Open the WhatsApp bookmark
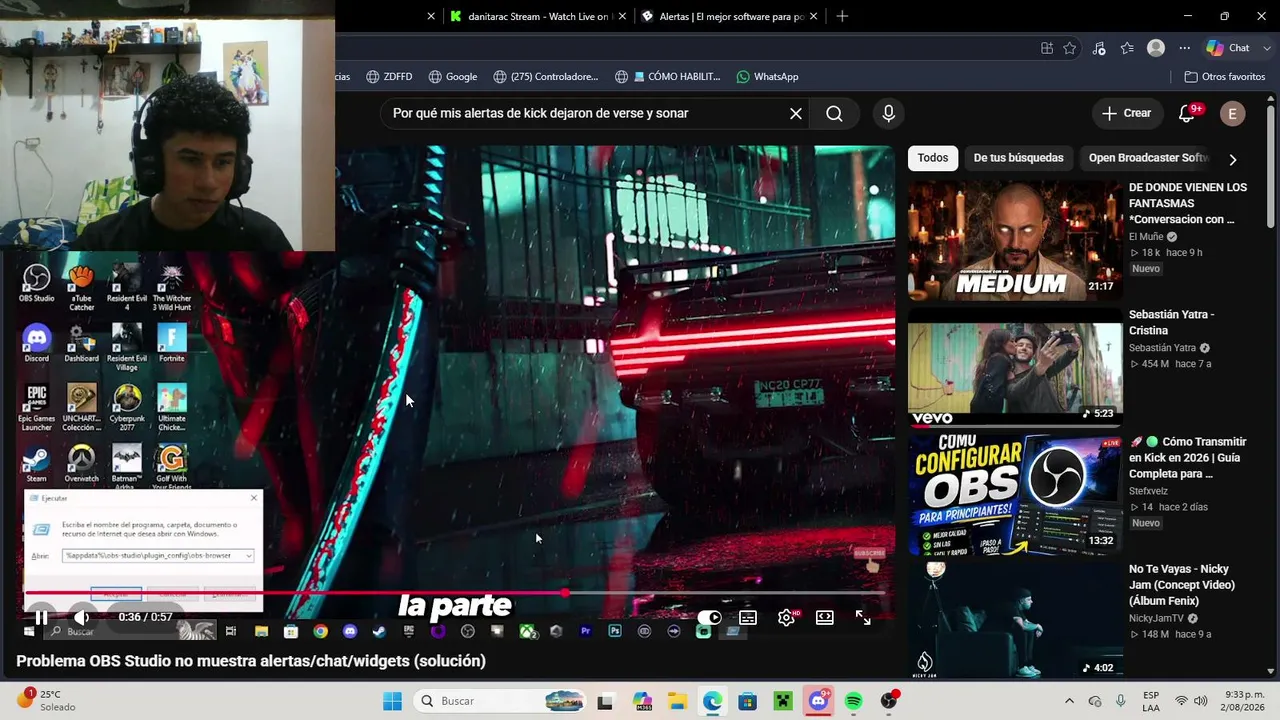The height and width of the screenshot is (720, 1280). point(767,77)
